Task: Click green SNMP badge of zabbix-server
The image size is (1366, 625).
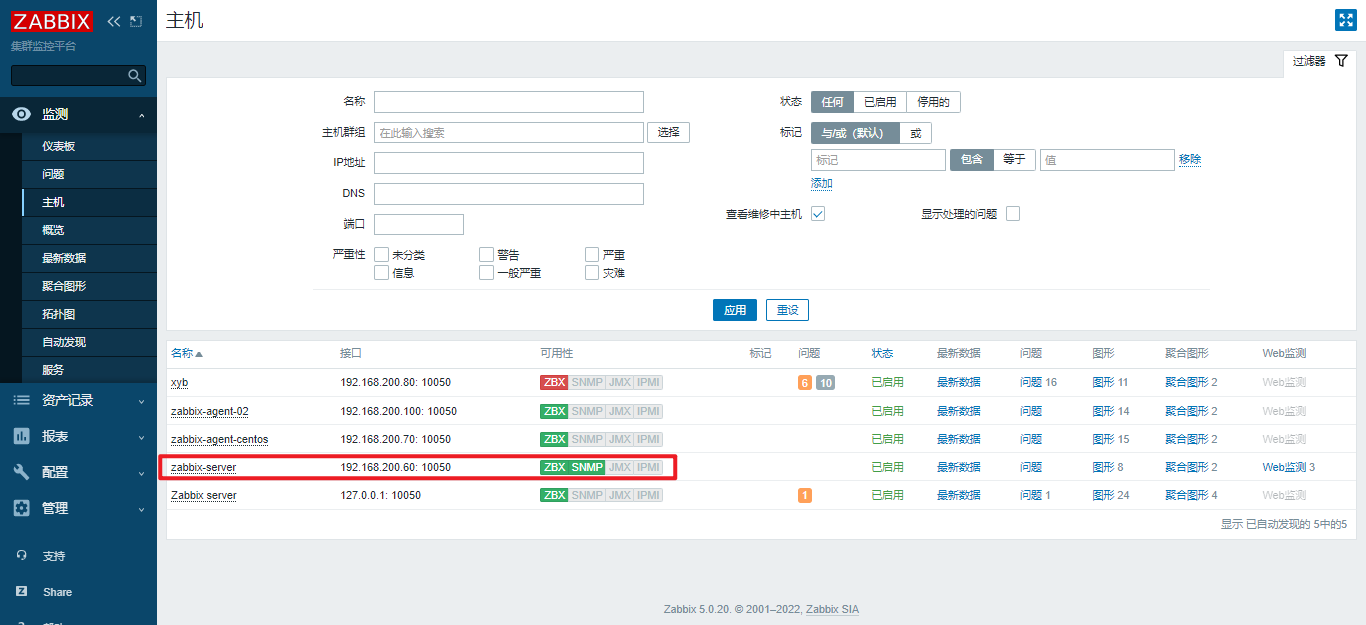Action: click(x=587, y=467)
